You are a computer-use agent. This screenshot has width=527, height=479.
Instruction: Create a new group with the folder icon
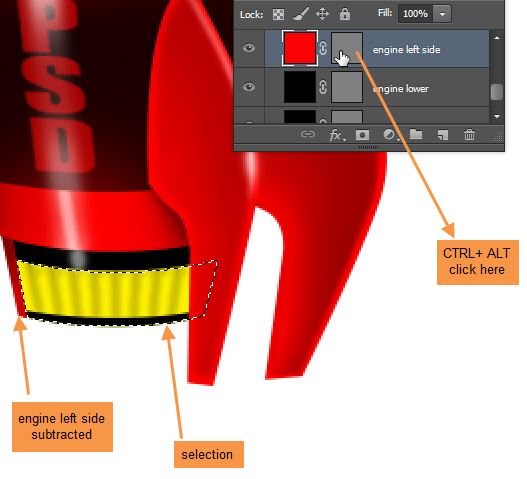416,134
